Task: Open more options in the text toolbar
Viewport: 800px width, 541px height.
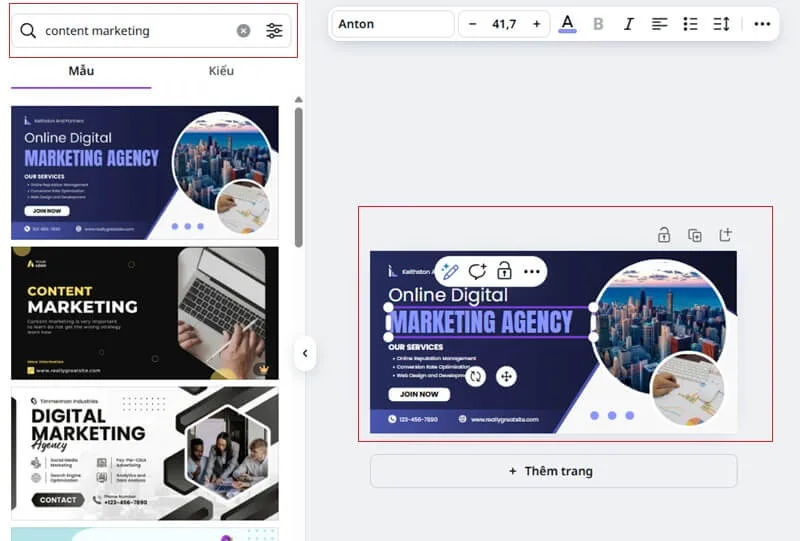Action: pyautogui.click(x=762, y=24)
